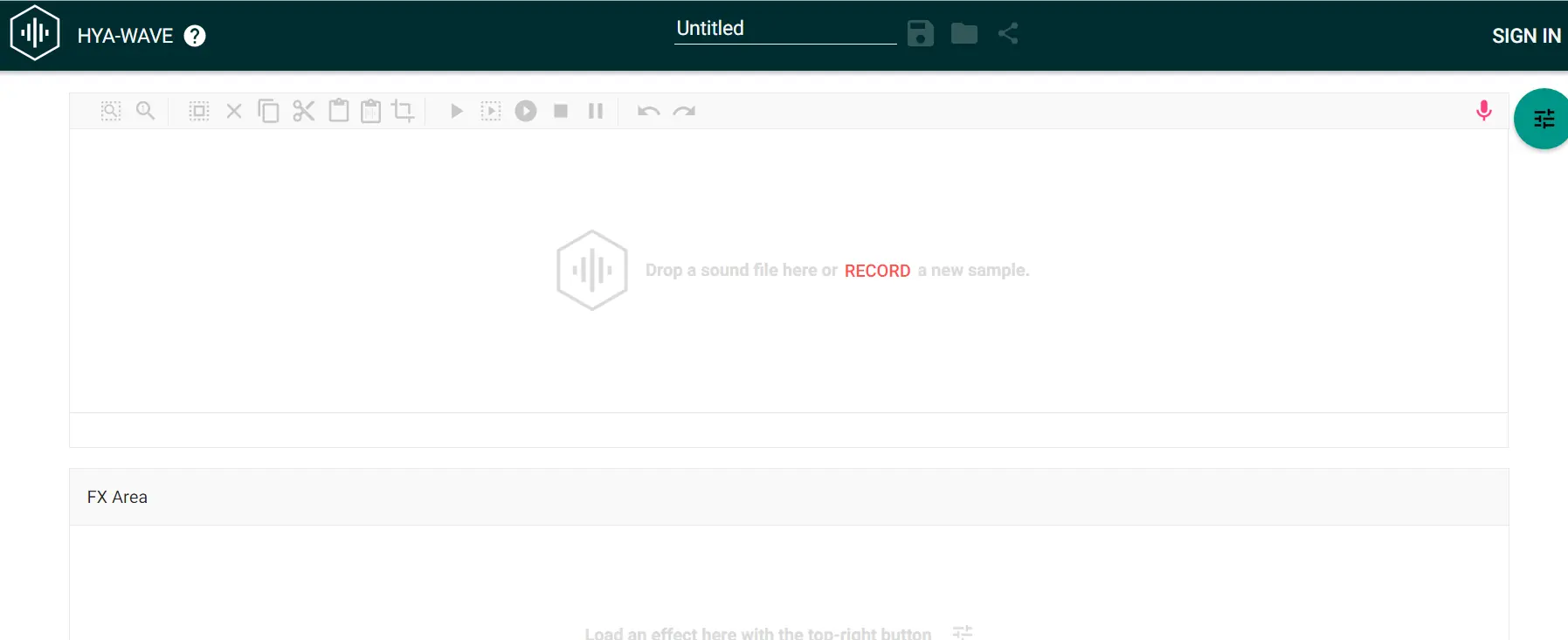The image size is (1568, 640).
Task: Paste audio with the clipboard icon
Action: pyautogui.click(x=339, y=111)
